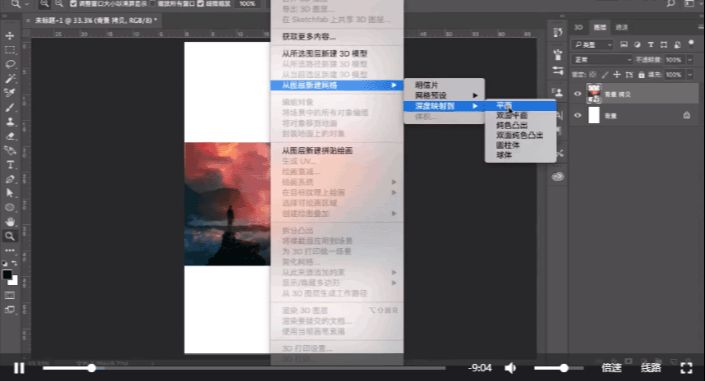Screen dimensions: 705x381
Task: Choose 球体 from the submenu
Action: pos(520,155)
